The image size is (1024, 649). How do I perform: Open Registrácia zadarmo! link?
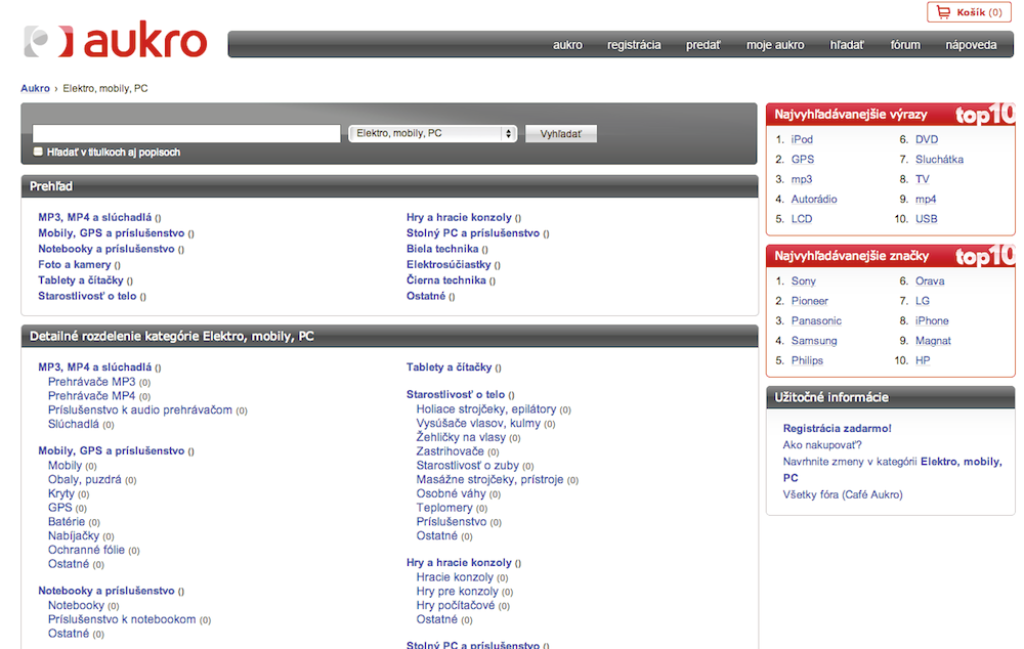pyautogui.click(x=837, y=428)
